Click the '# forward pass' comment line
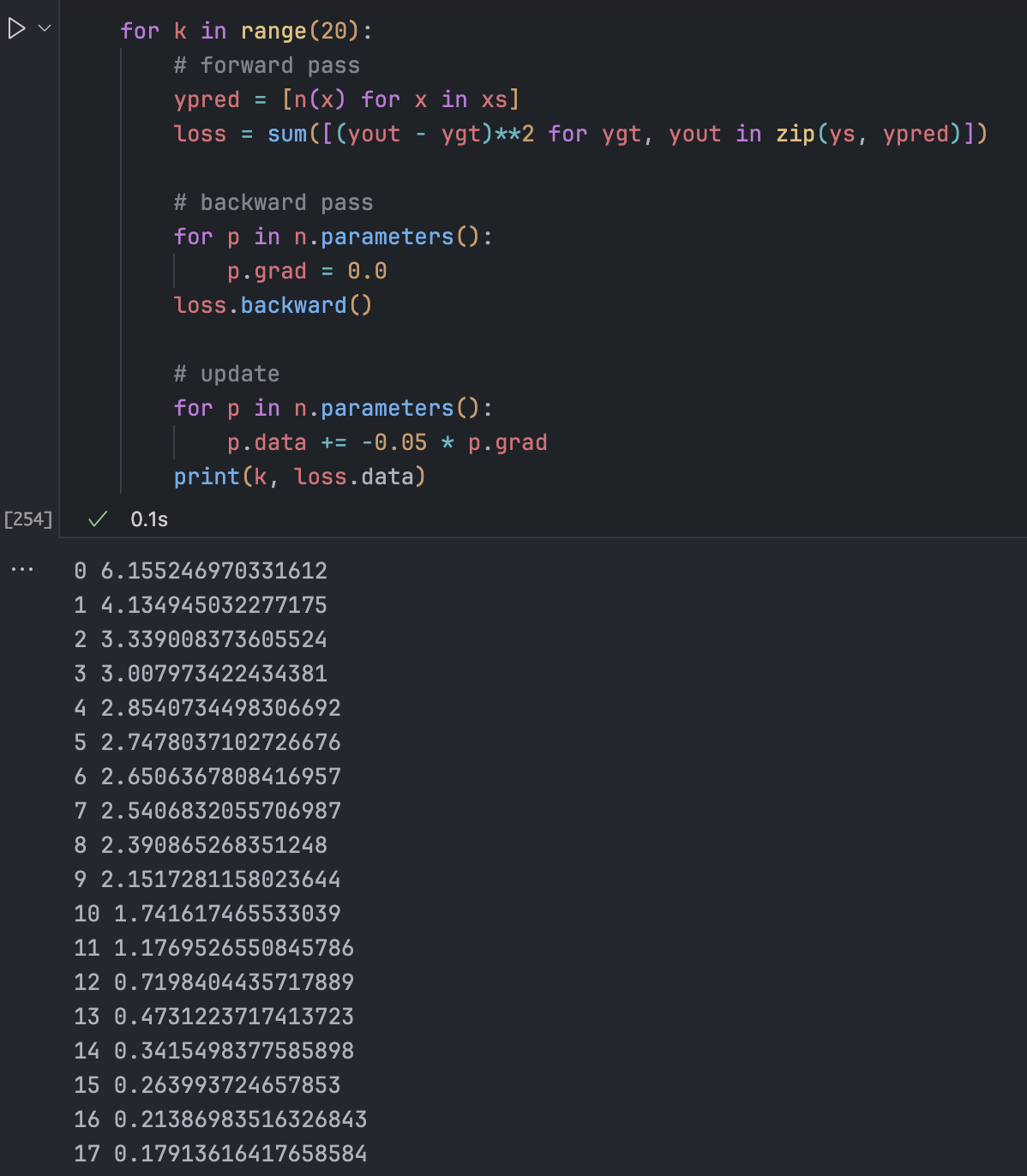Screen dimensions: 1027x1176 (267, 66)
